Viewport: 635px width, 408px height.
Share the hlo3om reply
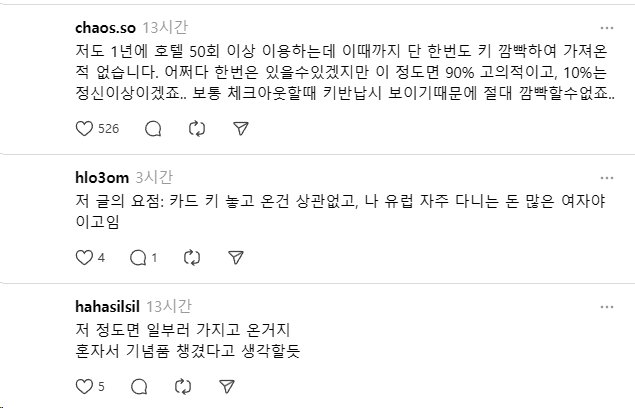234,258
